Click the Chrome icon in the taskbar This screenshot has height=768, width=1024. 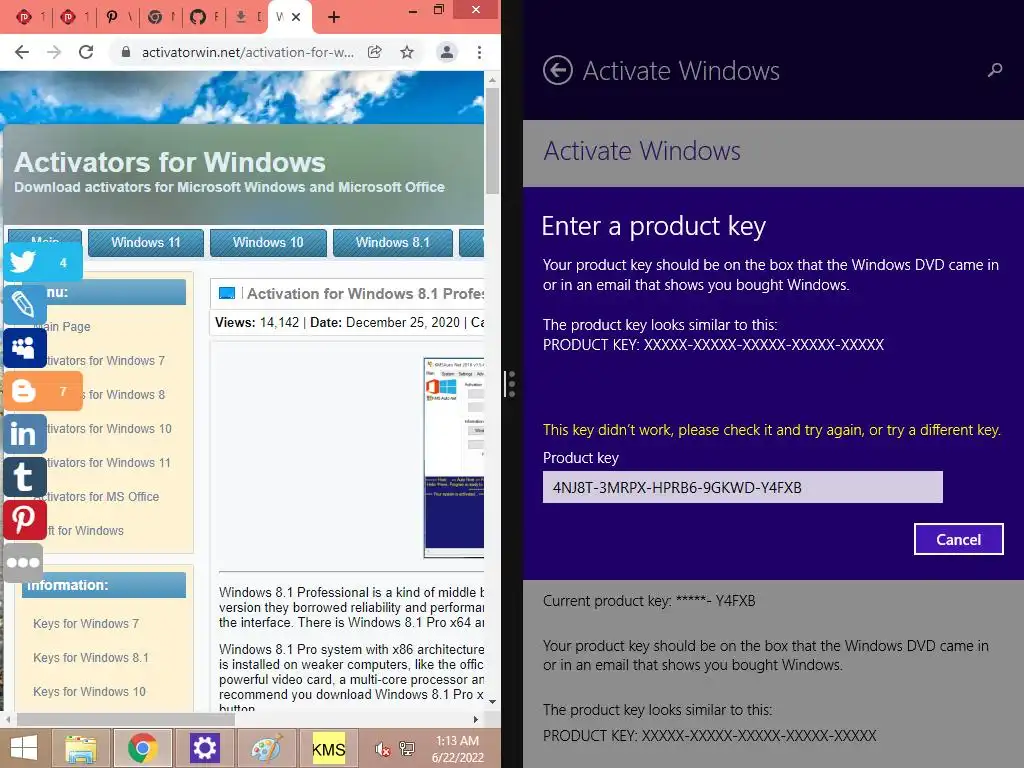pos(142,748)
